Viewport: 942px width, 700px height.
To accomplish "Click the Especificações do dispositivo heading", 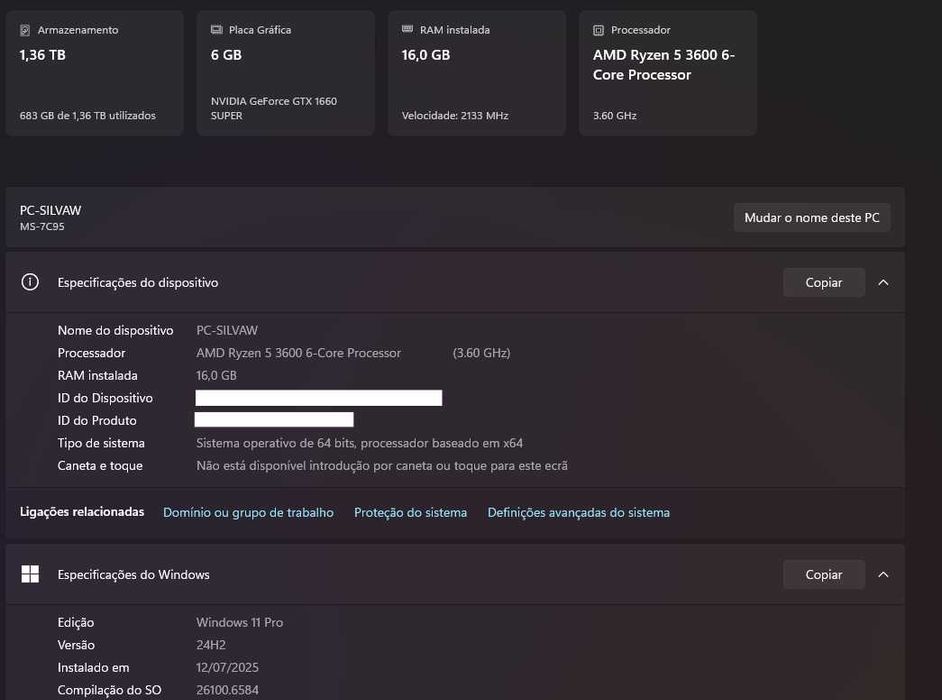I will (138, 282).
